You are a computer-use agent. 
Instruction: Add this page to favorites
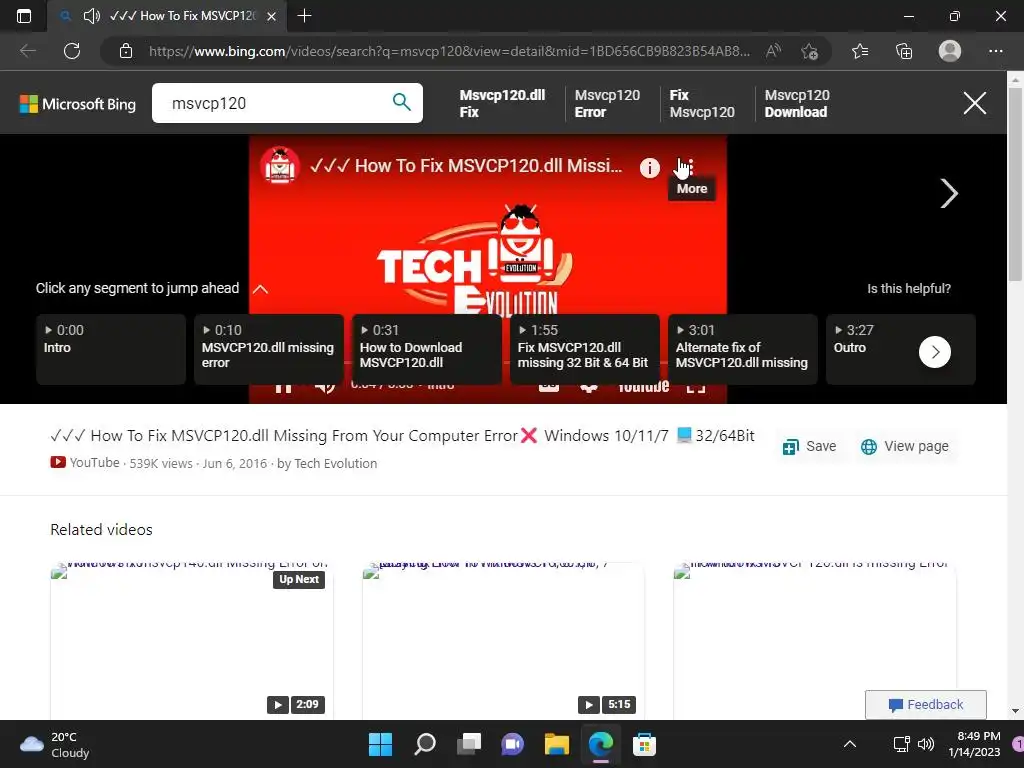coord(810,51)
